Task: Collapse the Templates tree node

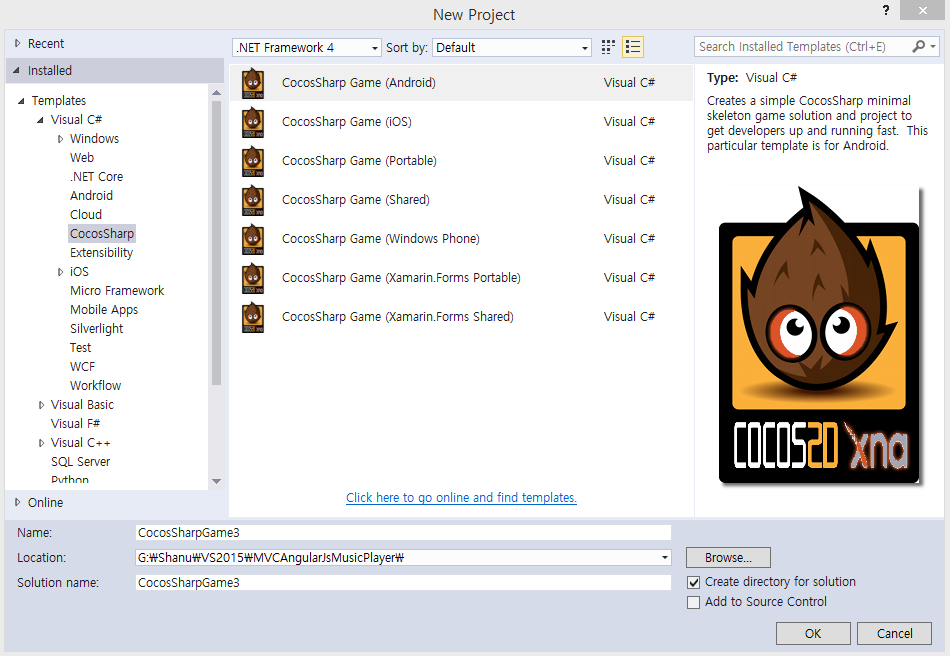Action: click(21, 101)
